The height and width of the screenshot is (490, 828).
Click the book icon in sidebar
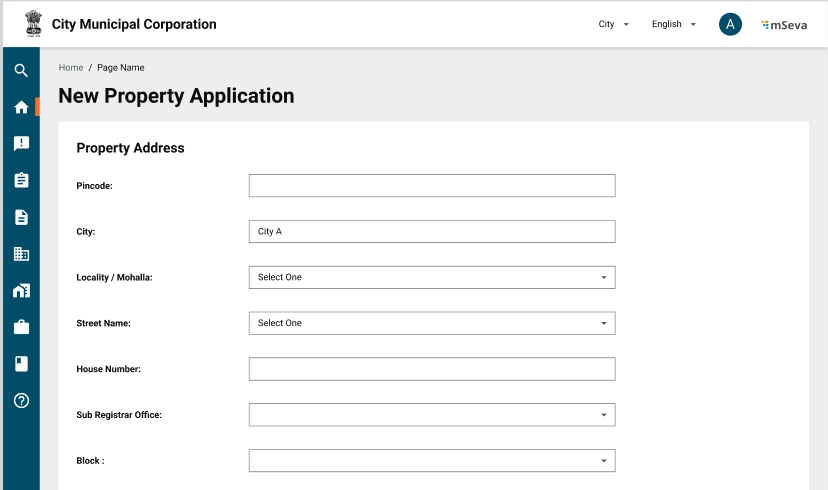click(21, 364)
